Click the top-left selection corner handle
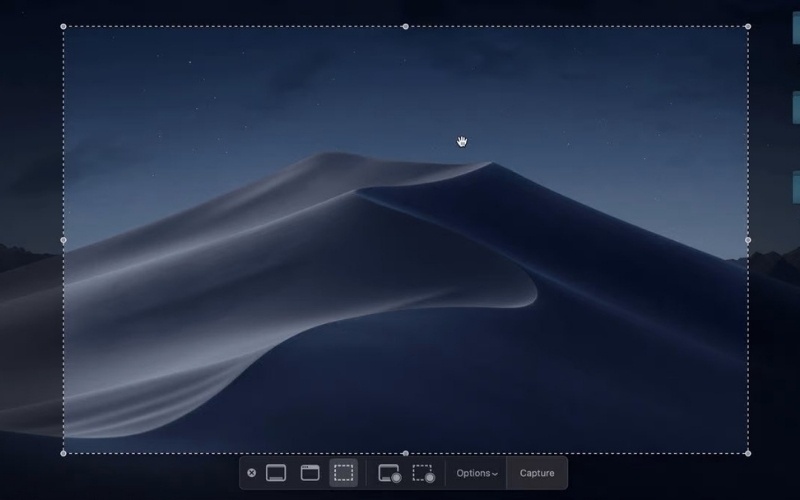 coord(64,27)
